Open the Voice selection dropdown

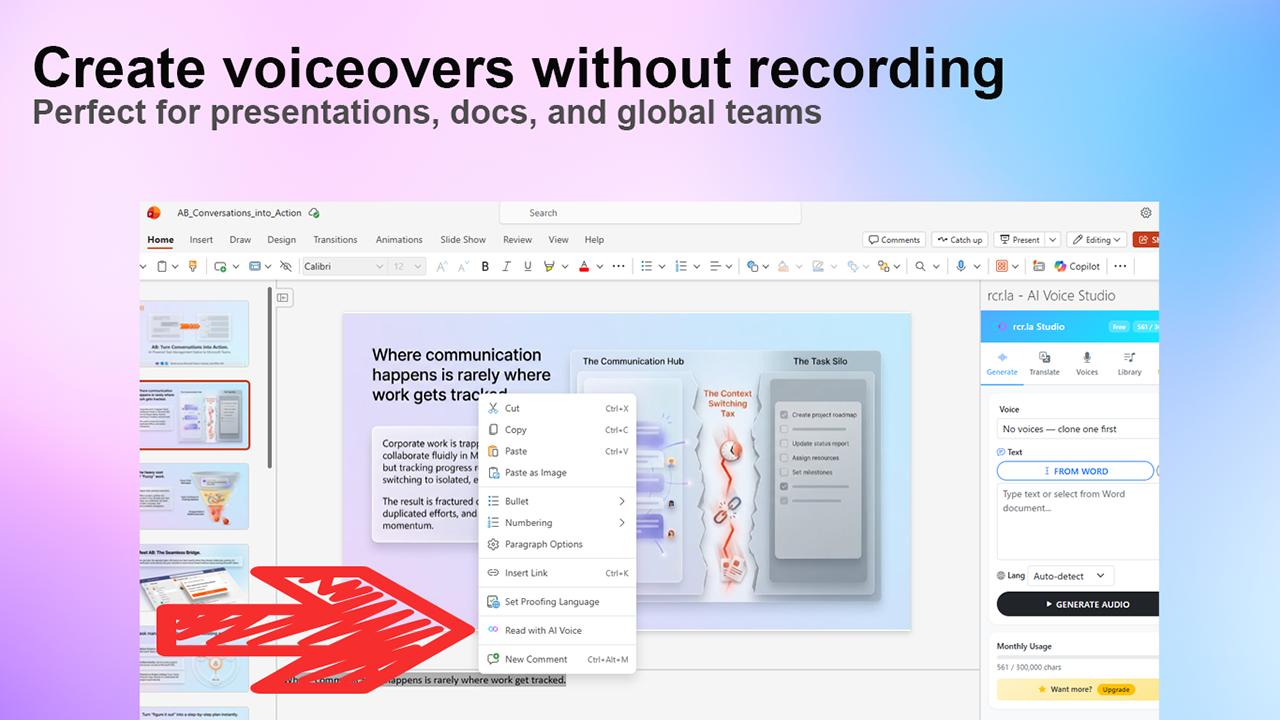(1078, 429)
